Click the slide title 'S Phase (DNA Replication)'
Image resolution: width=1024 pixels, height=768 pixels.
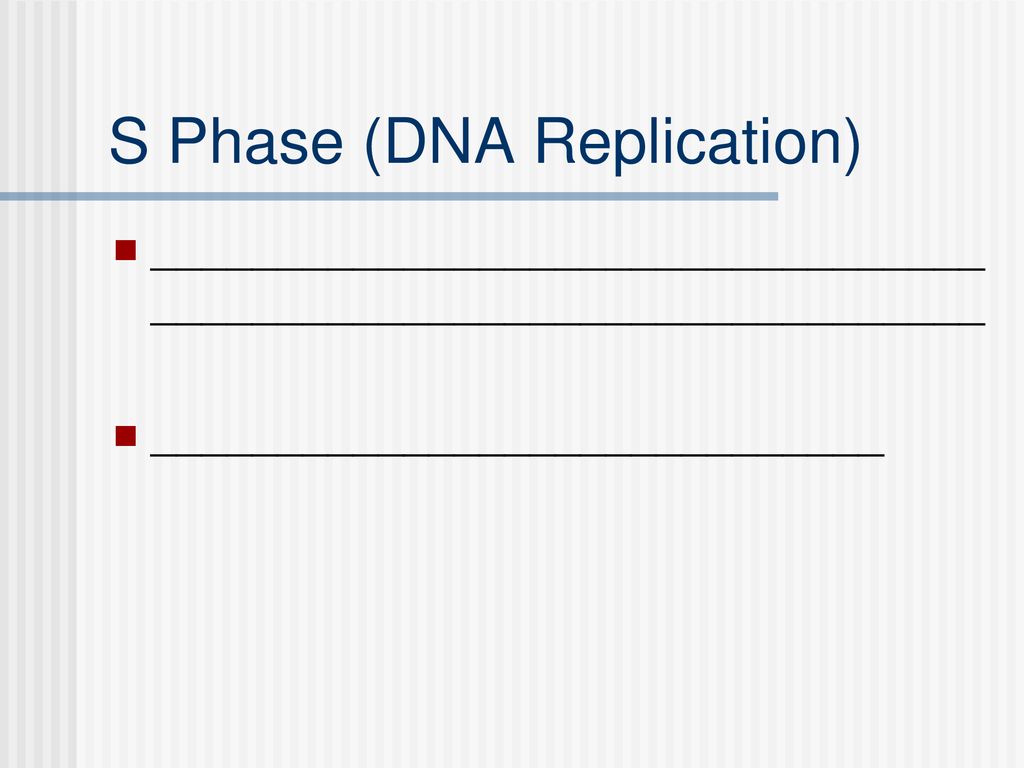(x=485, y=142)
